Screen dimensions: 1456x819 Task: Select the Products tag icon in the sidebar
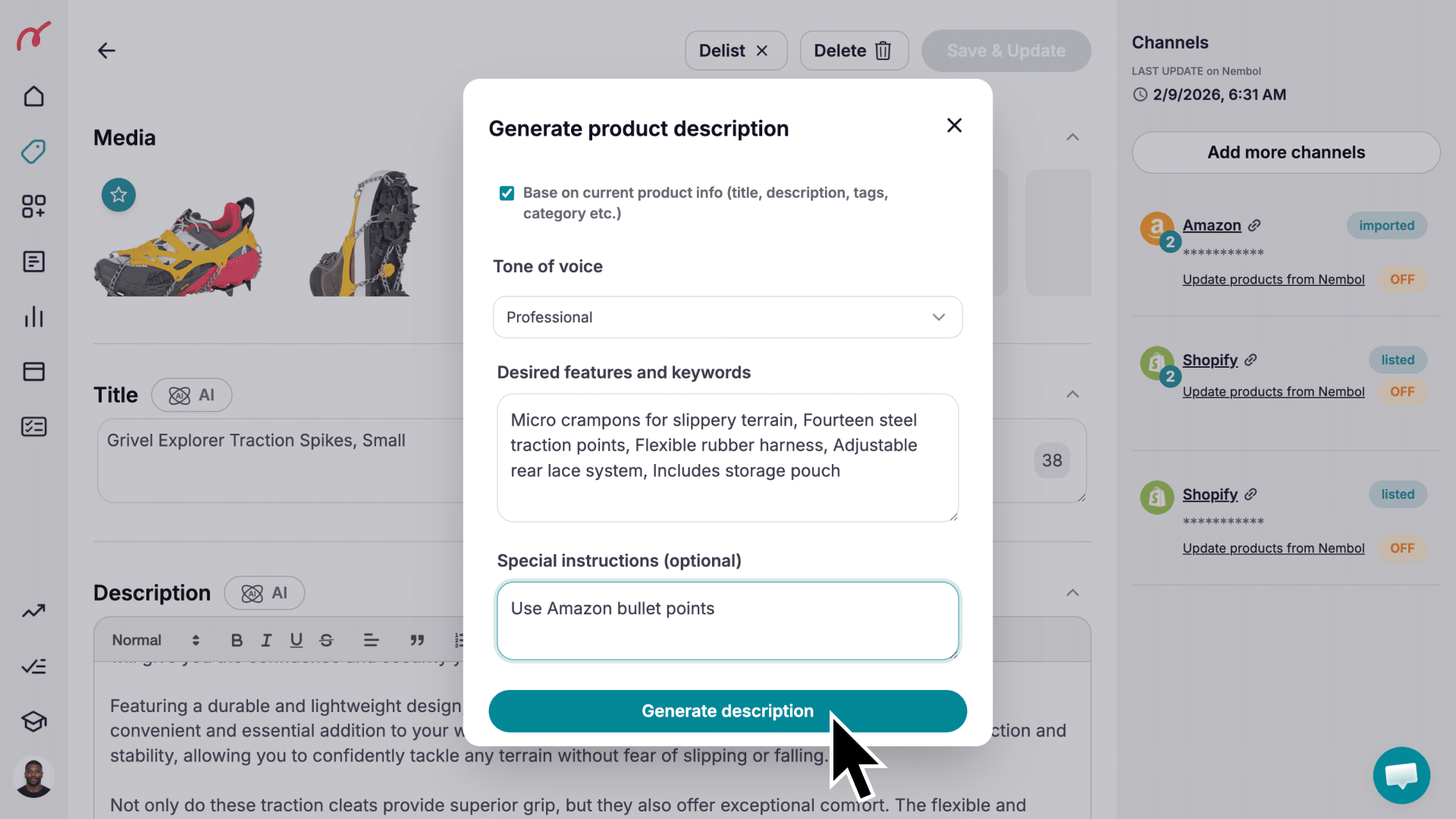pos(33,152)
